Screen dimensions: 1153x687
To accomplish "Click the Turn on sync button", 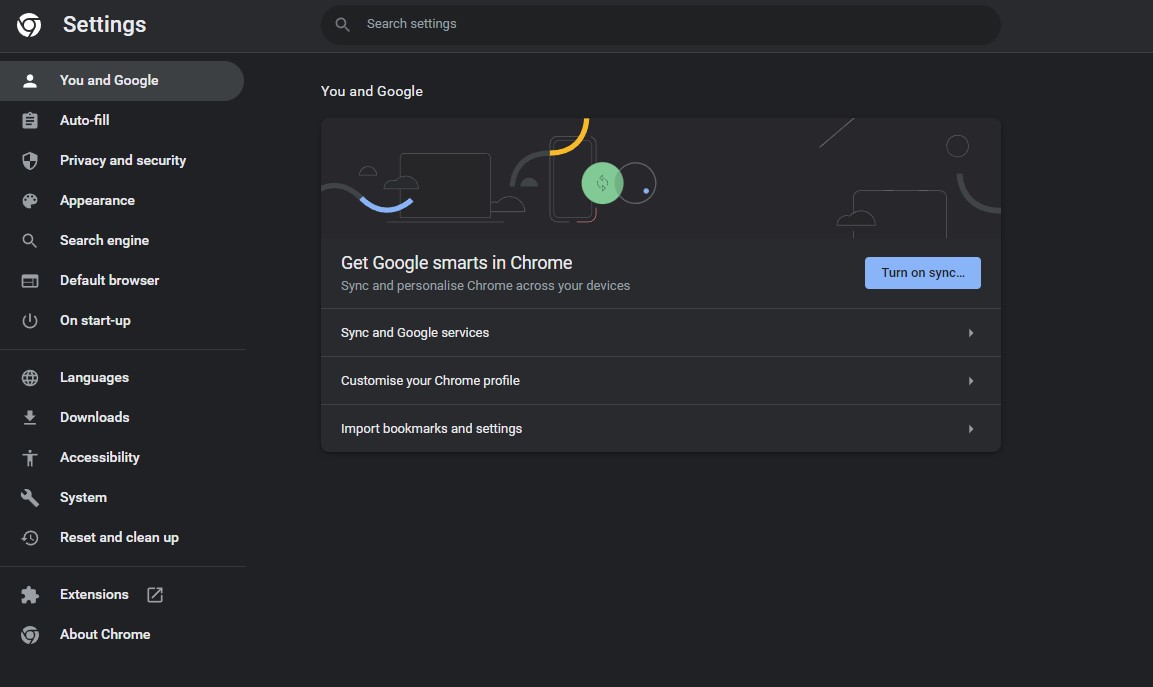I will coord(922,273).
